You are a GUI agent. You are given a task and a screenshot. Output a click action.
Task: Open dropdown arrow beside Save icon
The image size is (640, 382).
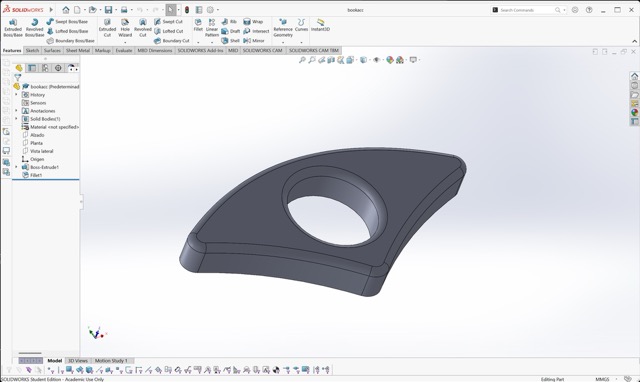[116, 10]
